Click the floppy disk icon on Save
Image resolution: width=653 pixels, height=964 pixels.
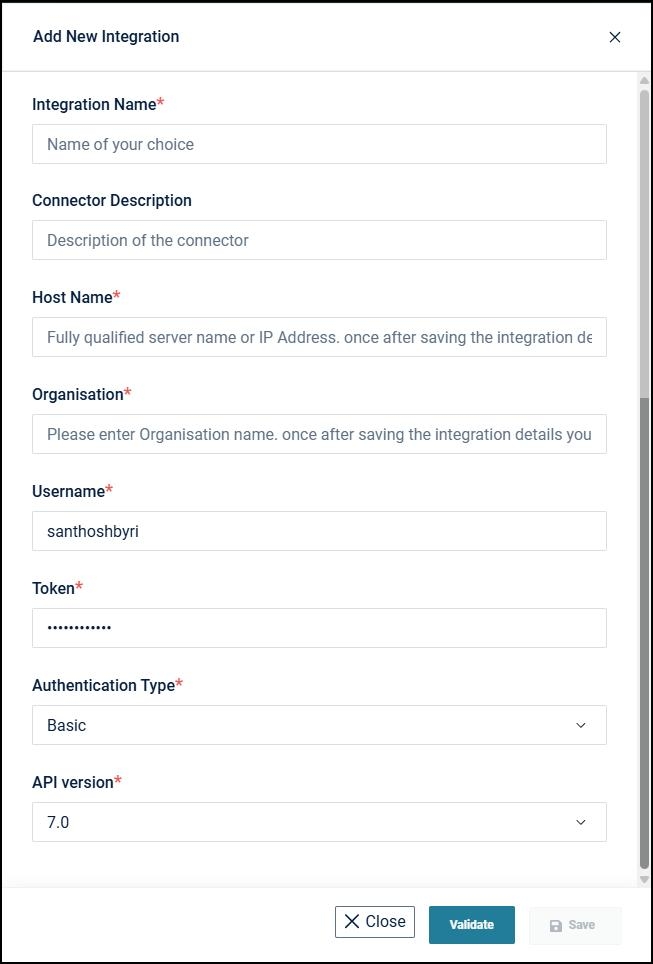(x=556, y=926)
